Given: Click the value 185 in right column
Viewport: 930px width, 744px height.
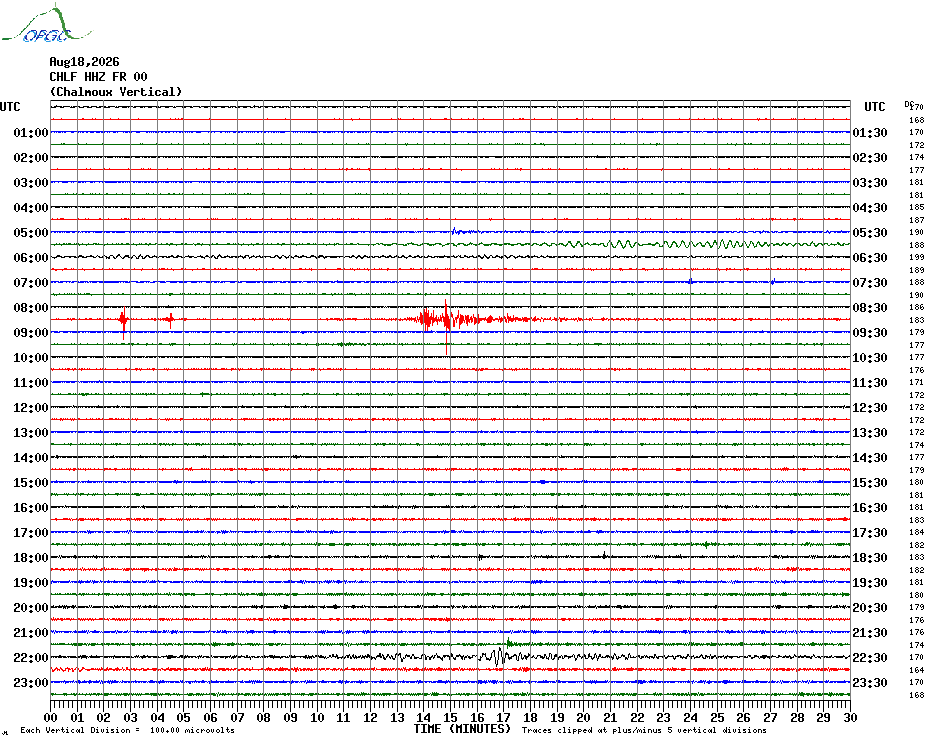Looking at the screenshot, I should click(917, 207).
